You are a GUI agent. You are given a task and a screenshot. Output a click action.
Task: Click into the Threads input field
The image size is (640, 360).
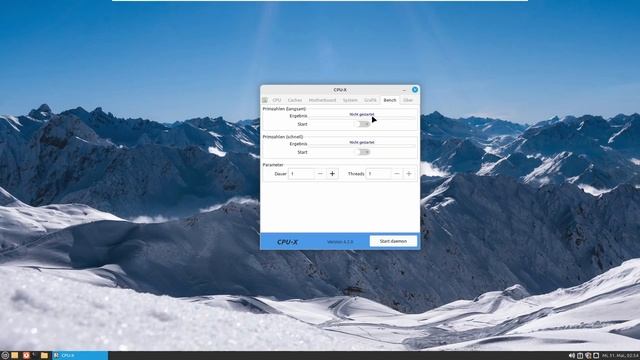[x=378, y=174]
